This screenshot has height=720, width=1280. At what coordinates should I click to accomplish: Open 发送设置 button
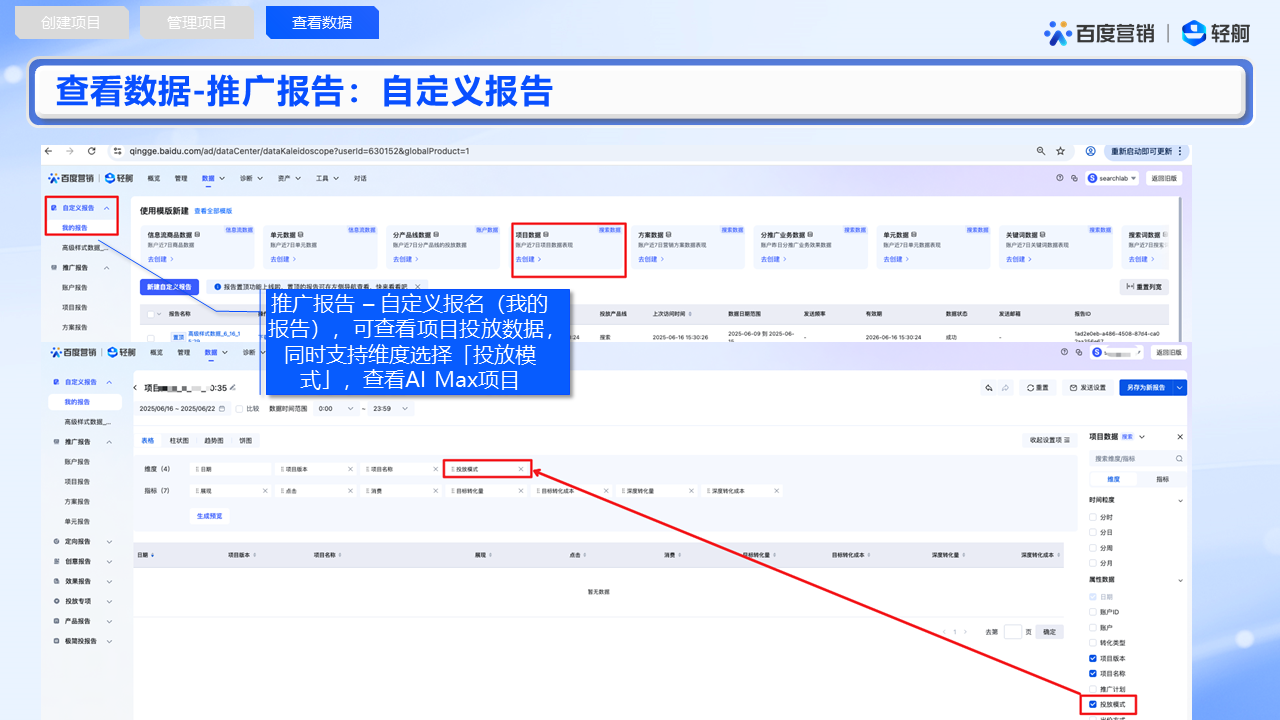point(1088,387)
